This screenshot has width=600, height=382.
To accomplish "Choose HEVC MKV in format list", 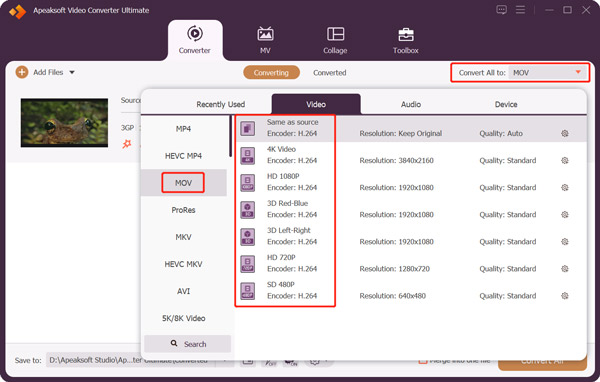I will 183,264.
